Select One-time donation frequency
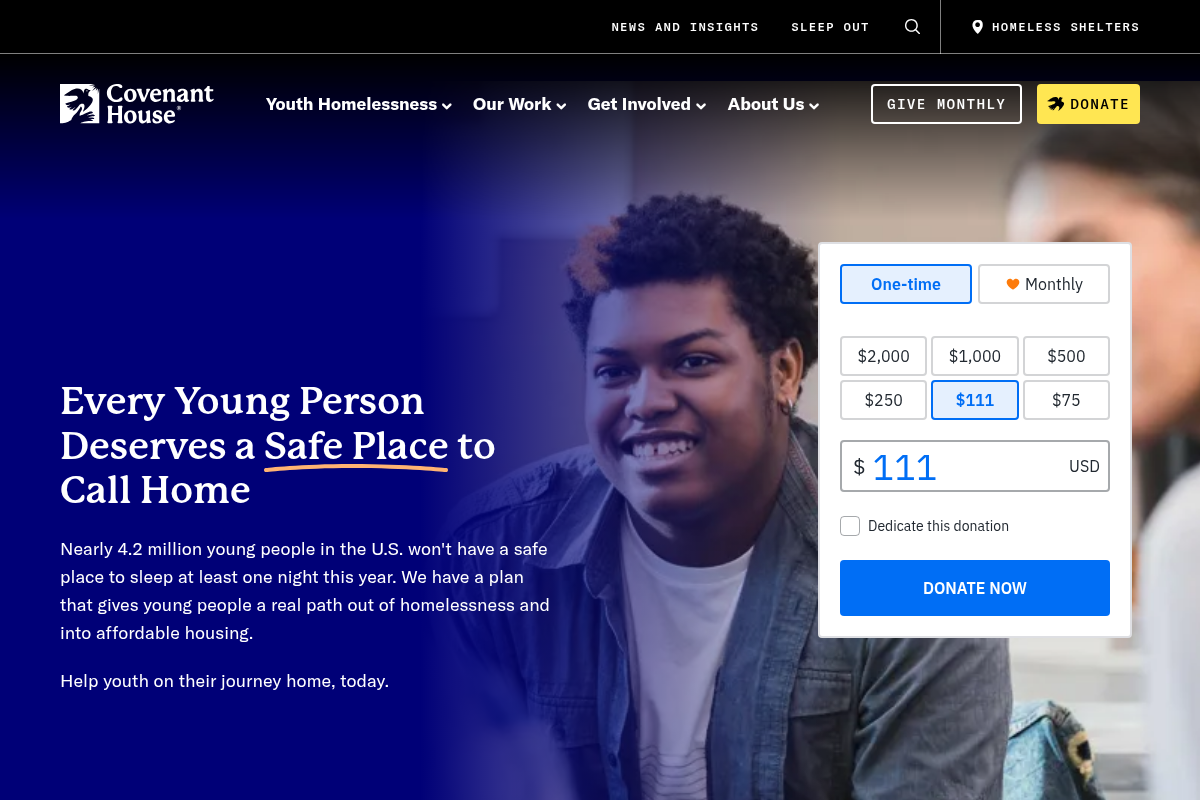The height and width of the screenshot is (800, 1200). click(906, 284)
